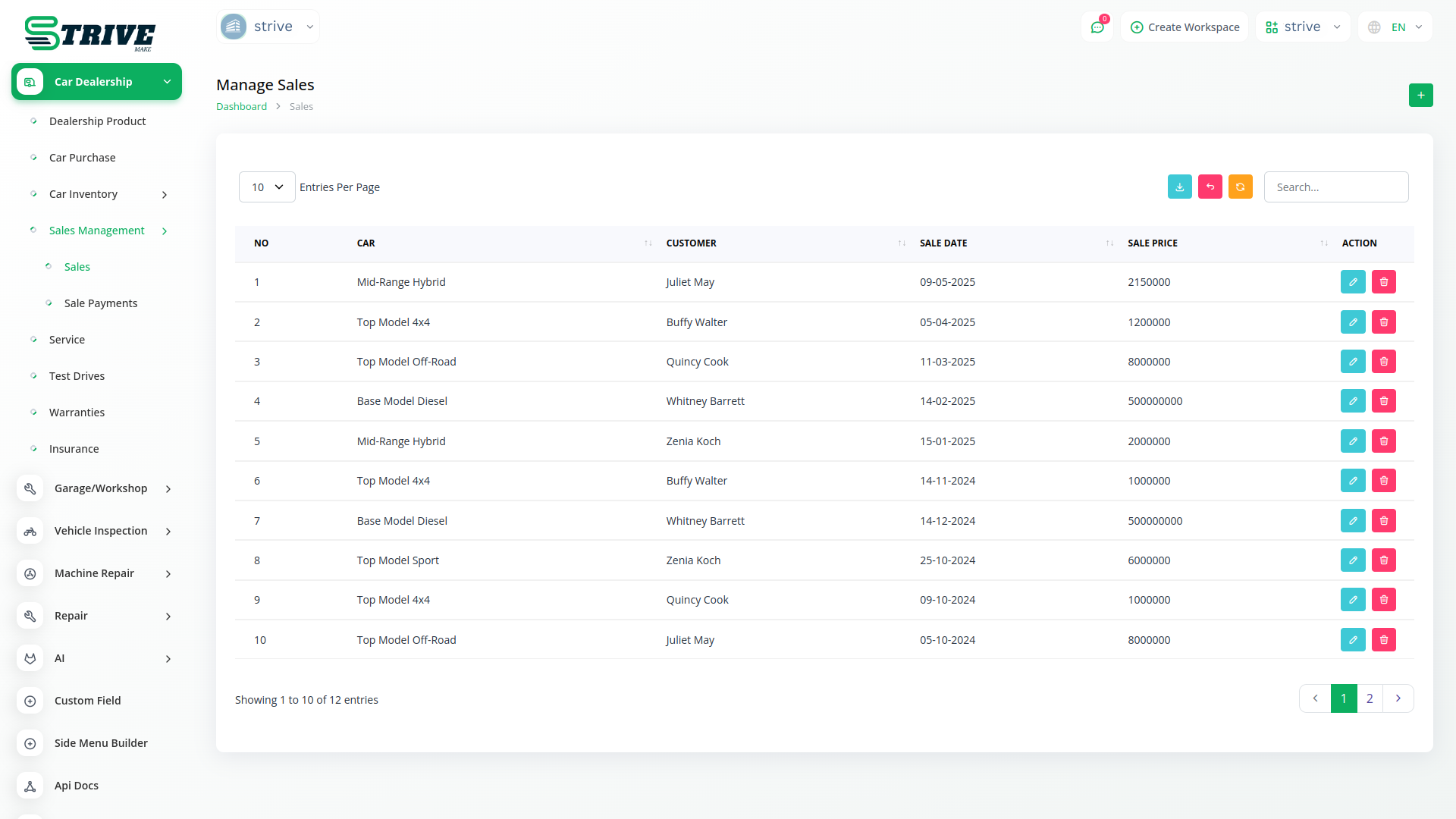Edit the Juliet May Mid-Range Hybrid sale
The image size is (1456, 819).
[x=1352, y=282]
